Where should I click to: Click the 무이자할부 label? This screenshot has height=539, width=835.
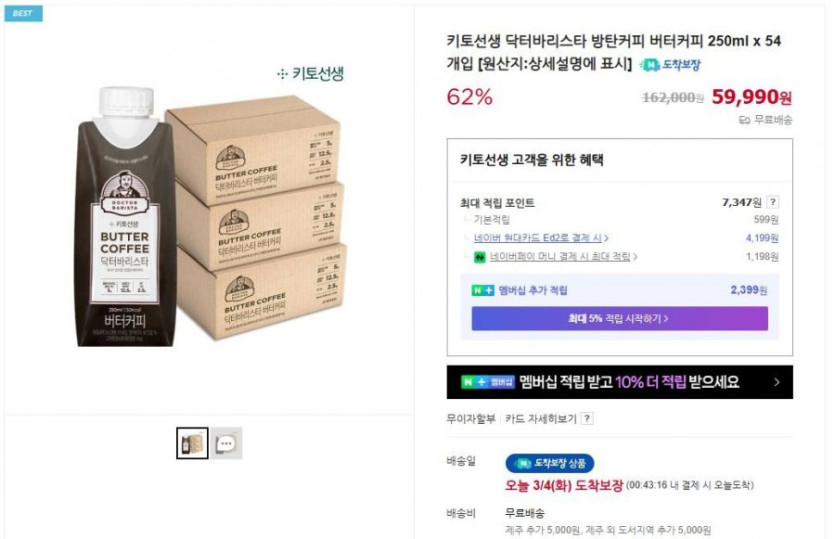[471, 418]
